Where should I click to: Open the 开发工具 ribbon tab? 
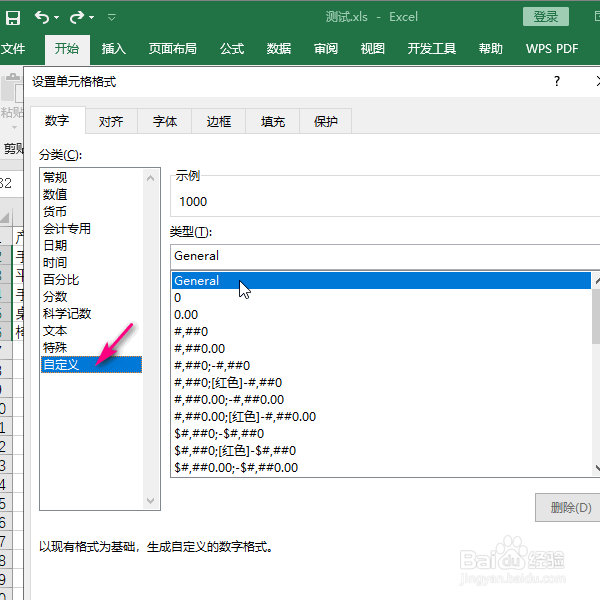click(432, 49)
